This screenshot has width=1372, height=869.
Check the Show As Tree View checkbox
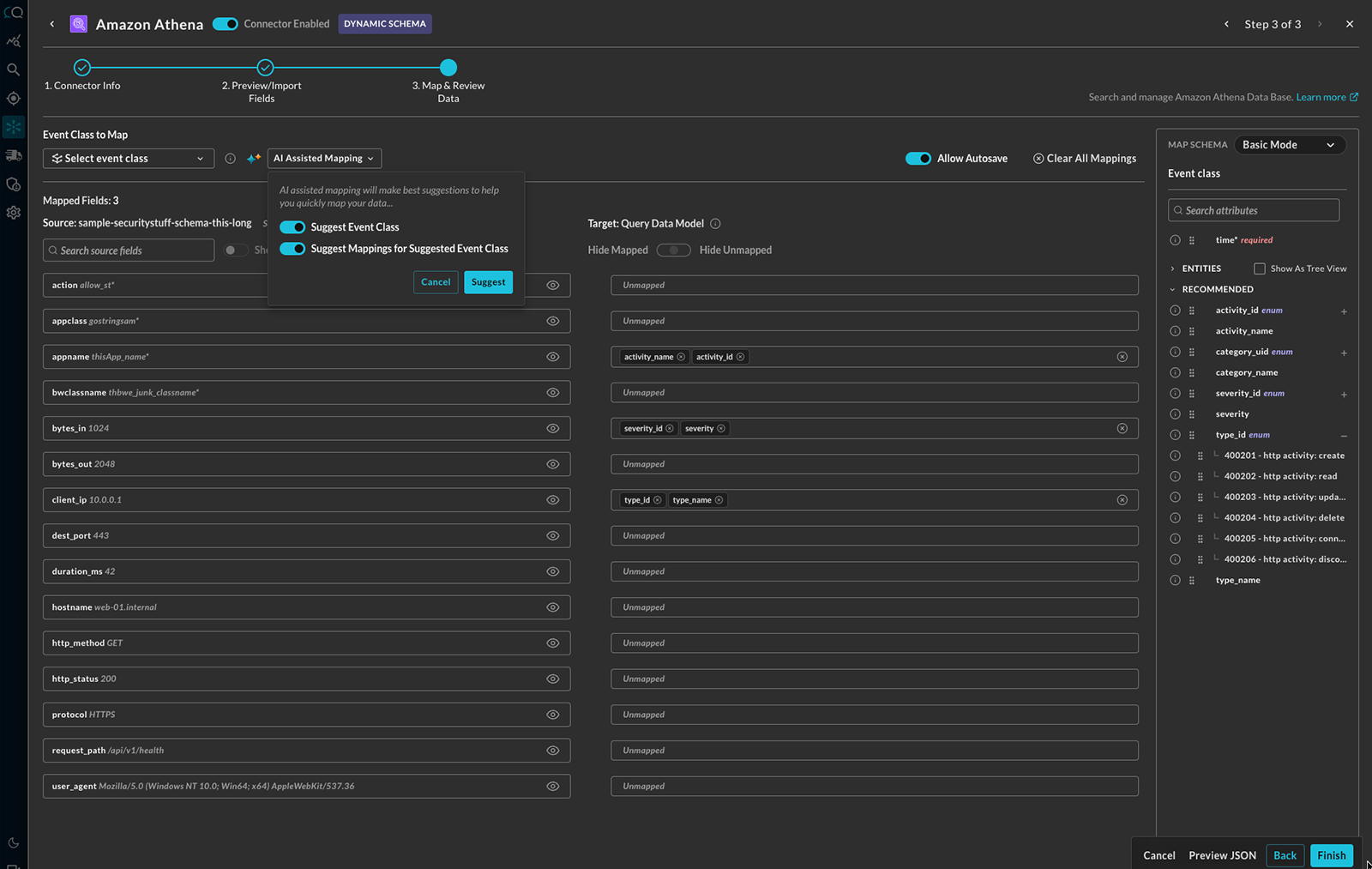1260,269
